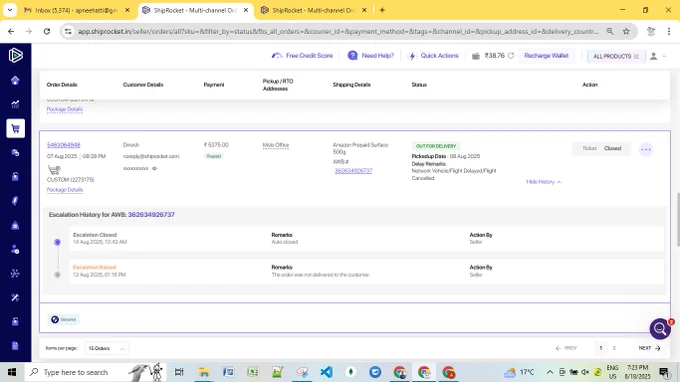Click Need Help button
The height and width of the screenshot is (382, 680).
[371, 56]
